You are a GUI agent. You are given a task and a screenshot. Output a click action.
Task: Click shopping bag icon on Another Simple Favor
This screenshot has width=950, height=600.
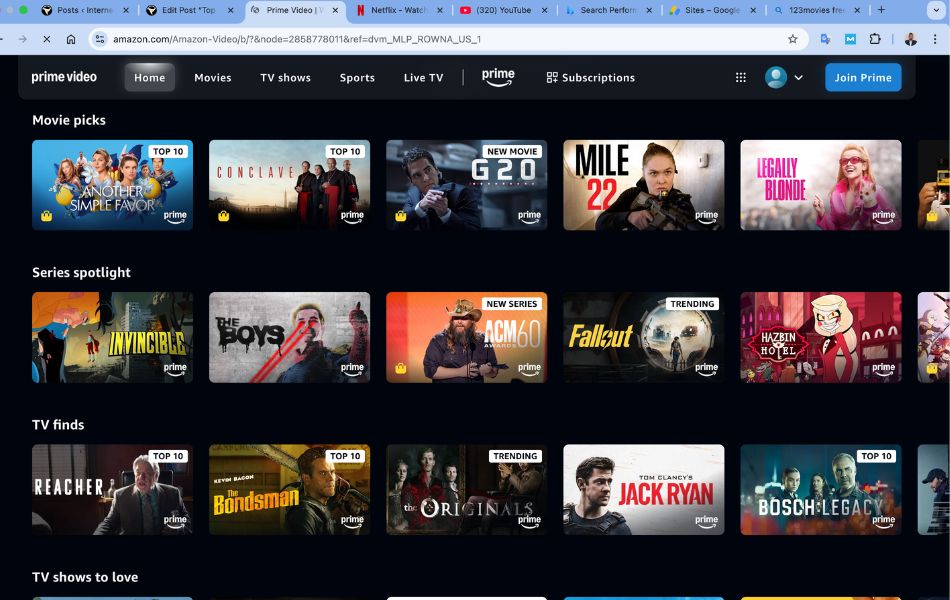pos(47,216)
